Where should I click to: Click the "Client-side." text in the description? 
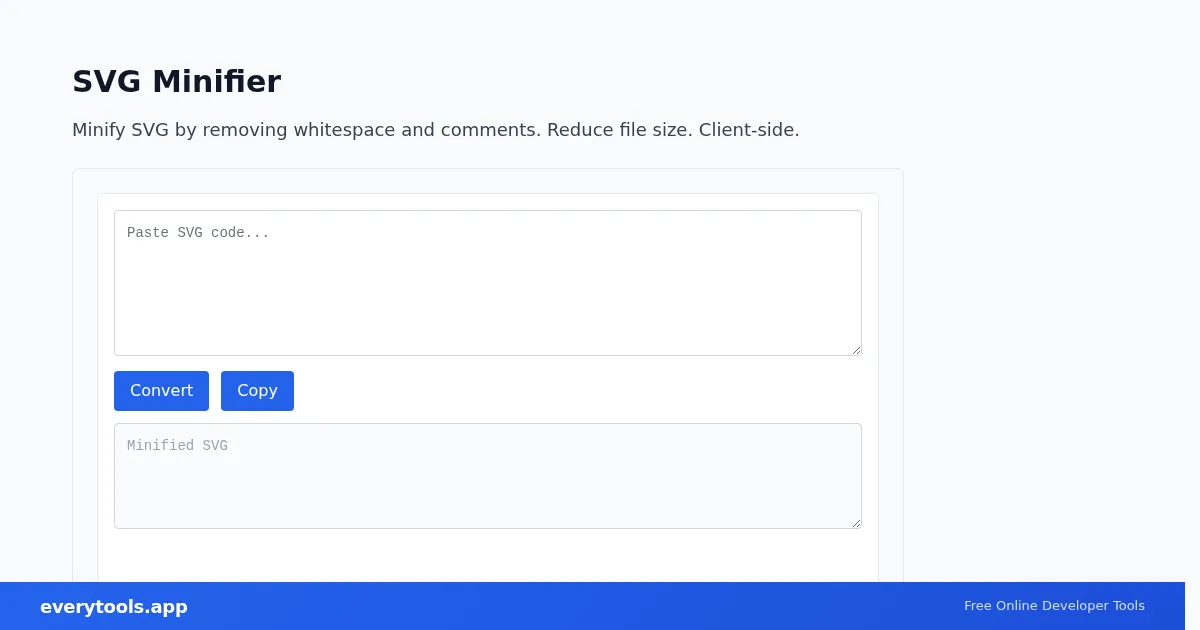749,130
